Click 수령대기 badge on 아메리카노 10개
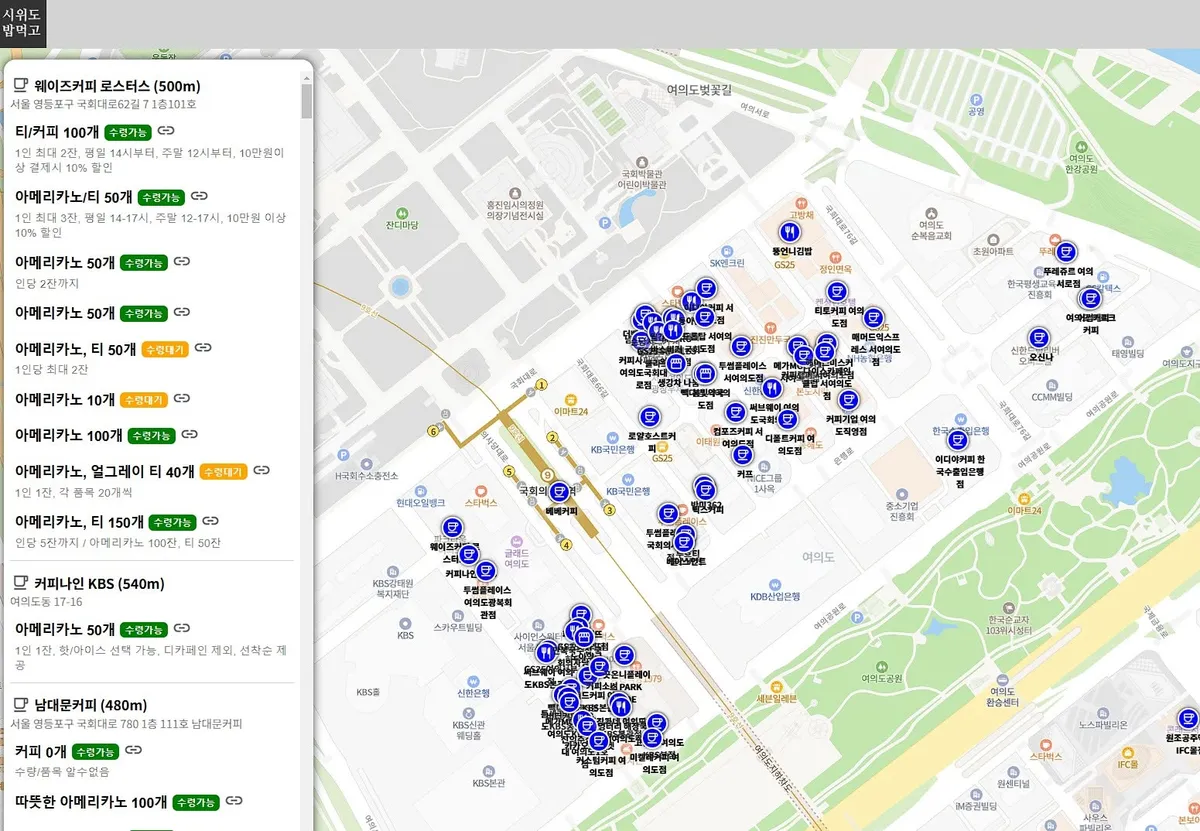Viewport: 1200px width, 831px height. [x=144, y=399]
